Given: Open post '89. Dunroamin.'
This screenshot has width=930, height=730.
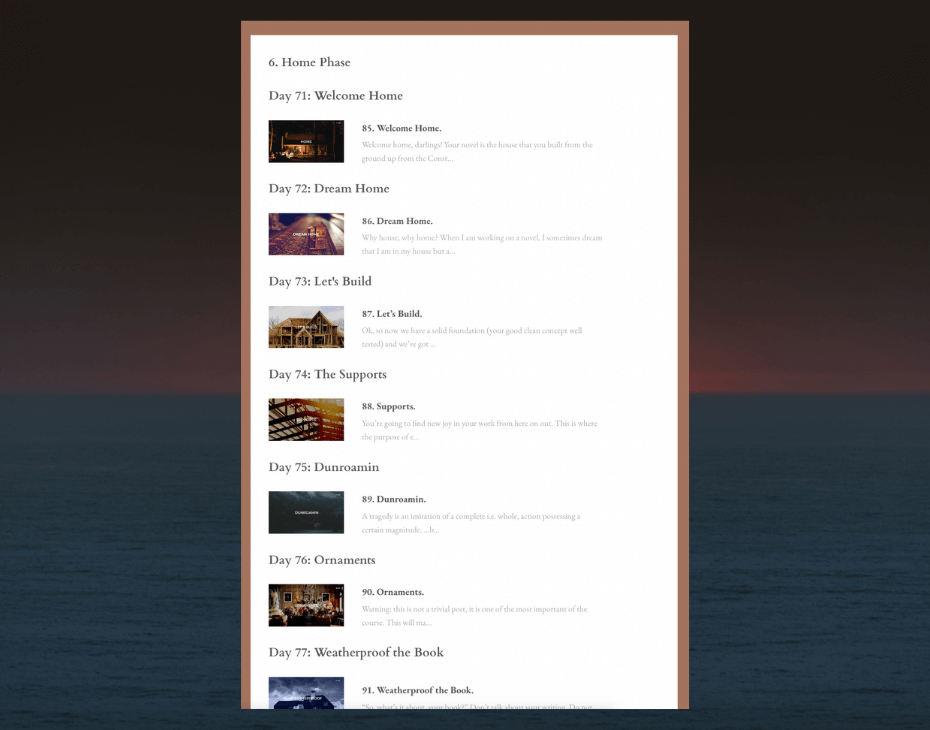Looking at the screenshot, I should (x=394, y=499).
